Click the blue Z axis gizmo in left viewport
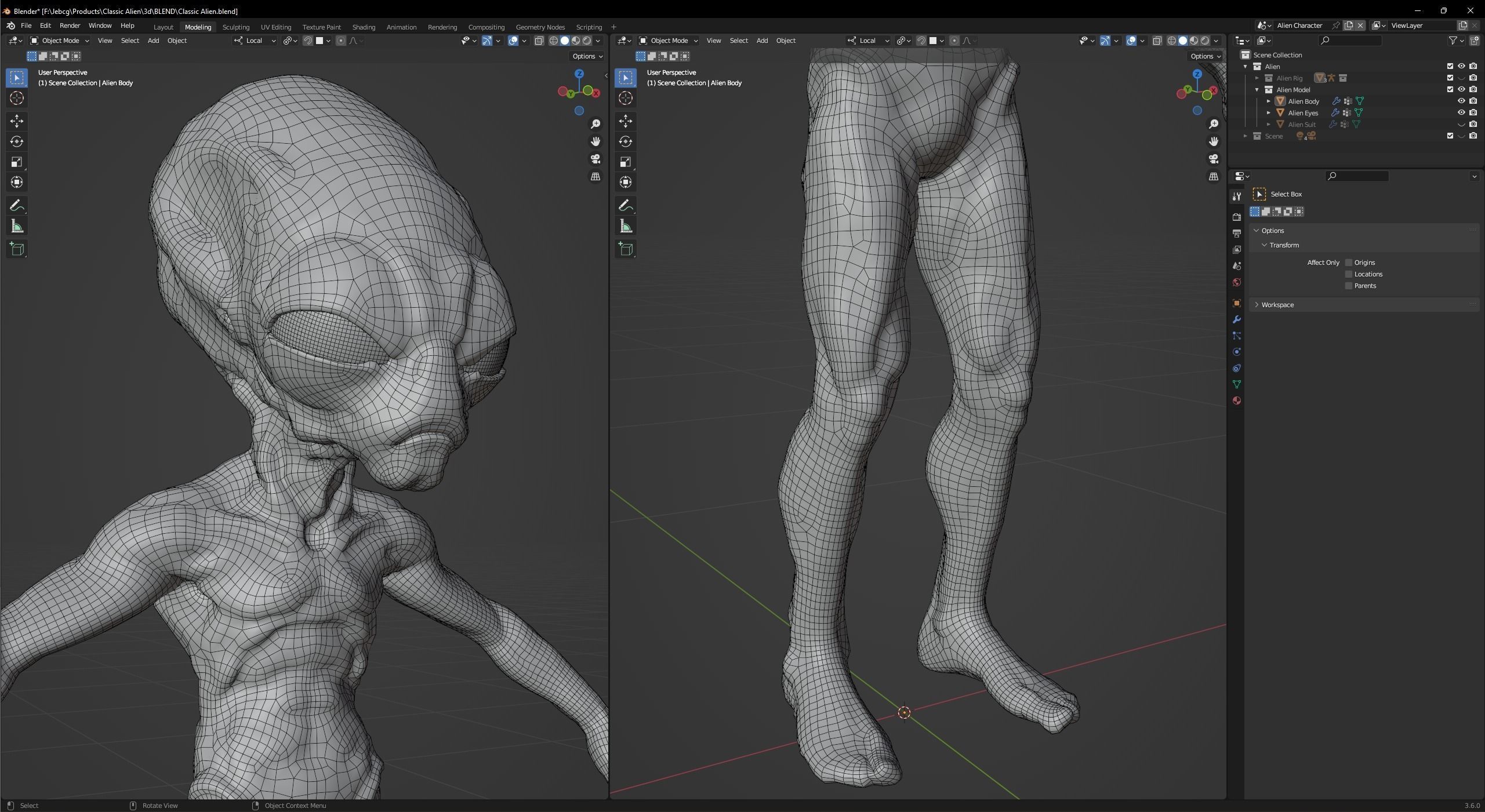 pyautogui.click(x=579, y=74)
